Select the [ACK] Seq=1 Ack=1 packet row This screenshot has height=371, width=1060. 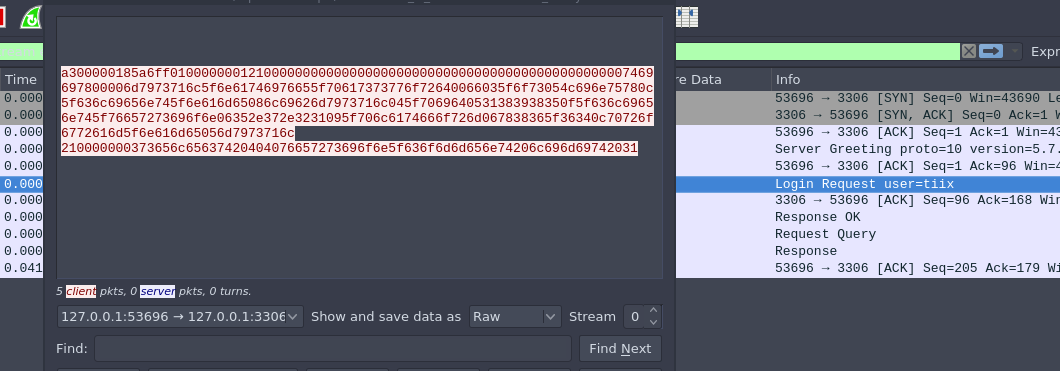(867, 132)
